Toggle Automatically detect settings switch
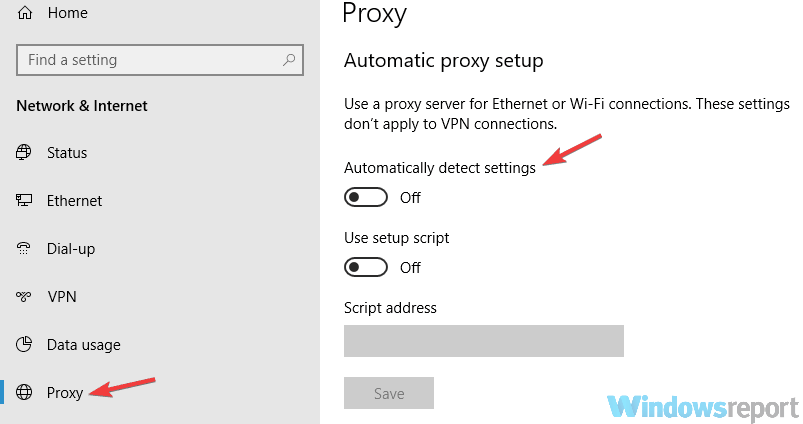 [x=366, y=197]
